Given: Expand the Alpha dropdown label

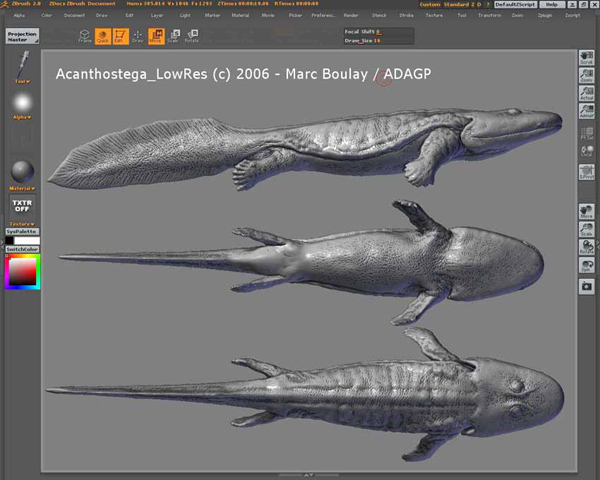Looking at the screenshot, I should coord(22,117).
